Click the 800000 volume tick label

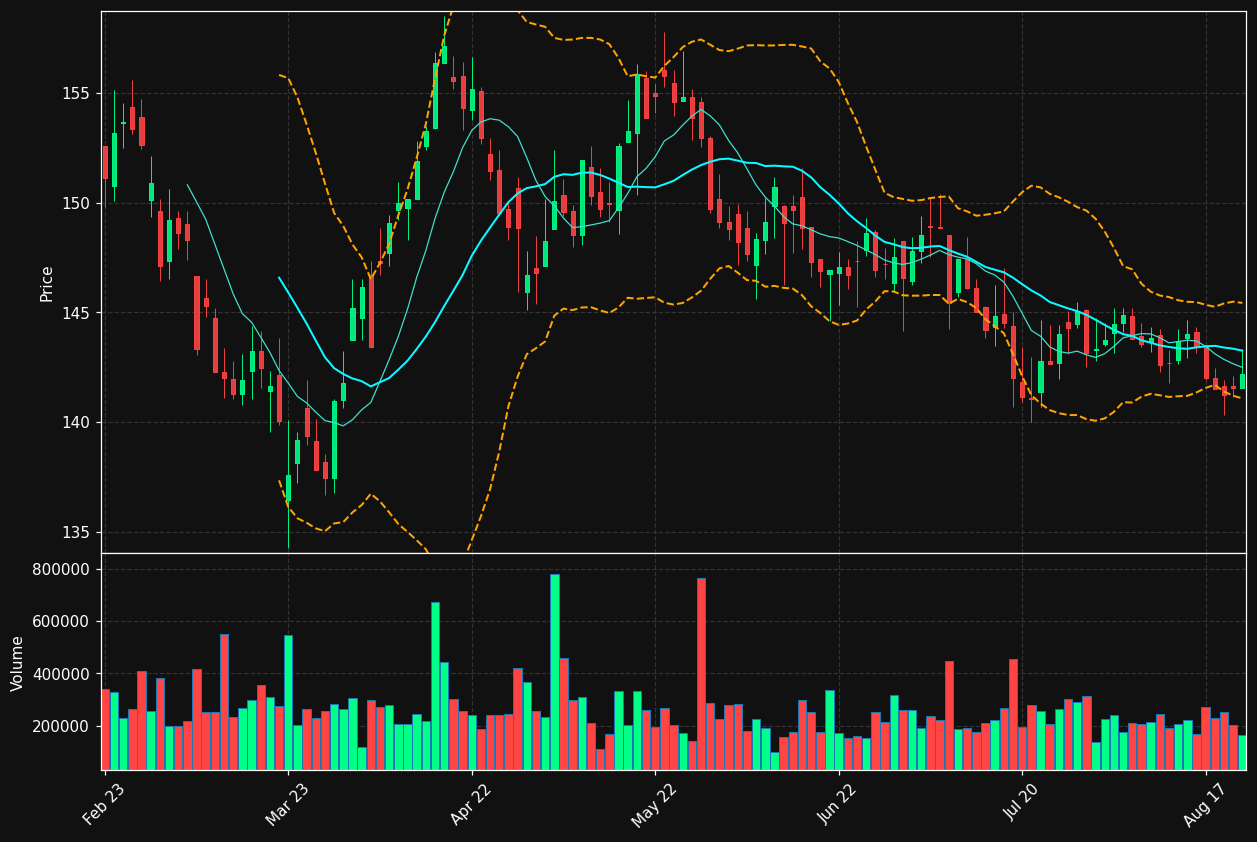point(62,569)
